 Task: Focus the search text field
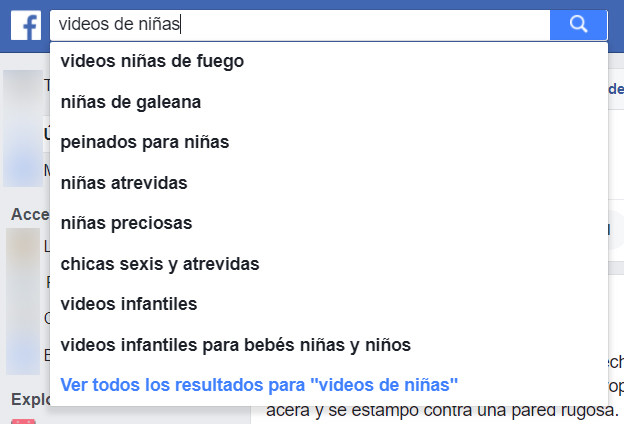point(300,25)
